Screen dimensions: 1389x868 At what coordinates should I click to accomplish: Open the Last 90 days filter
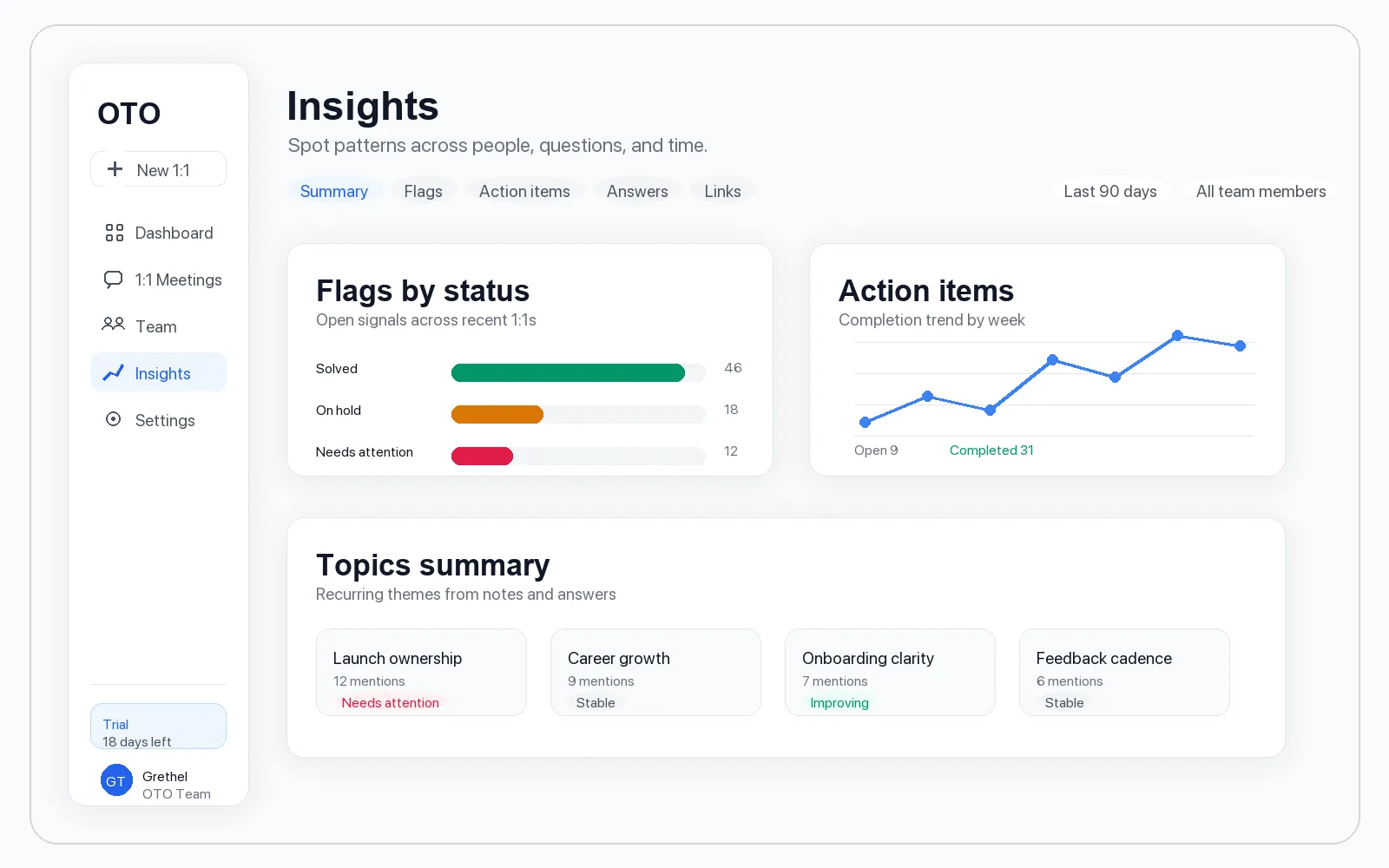point(1110,191)
